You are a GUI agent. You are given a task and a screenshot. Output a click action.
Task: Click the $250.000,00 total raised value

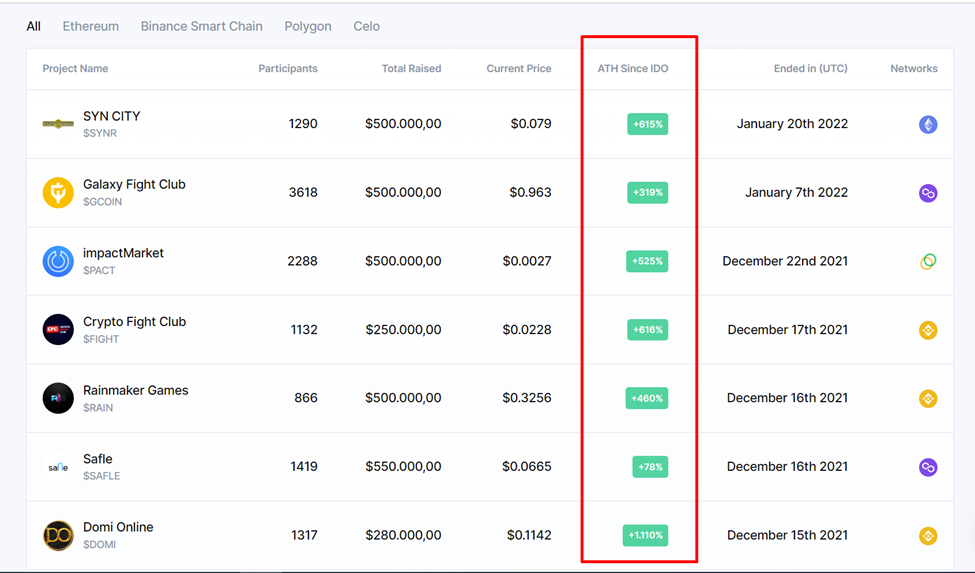tap(404, 329)
